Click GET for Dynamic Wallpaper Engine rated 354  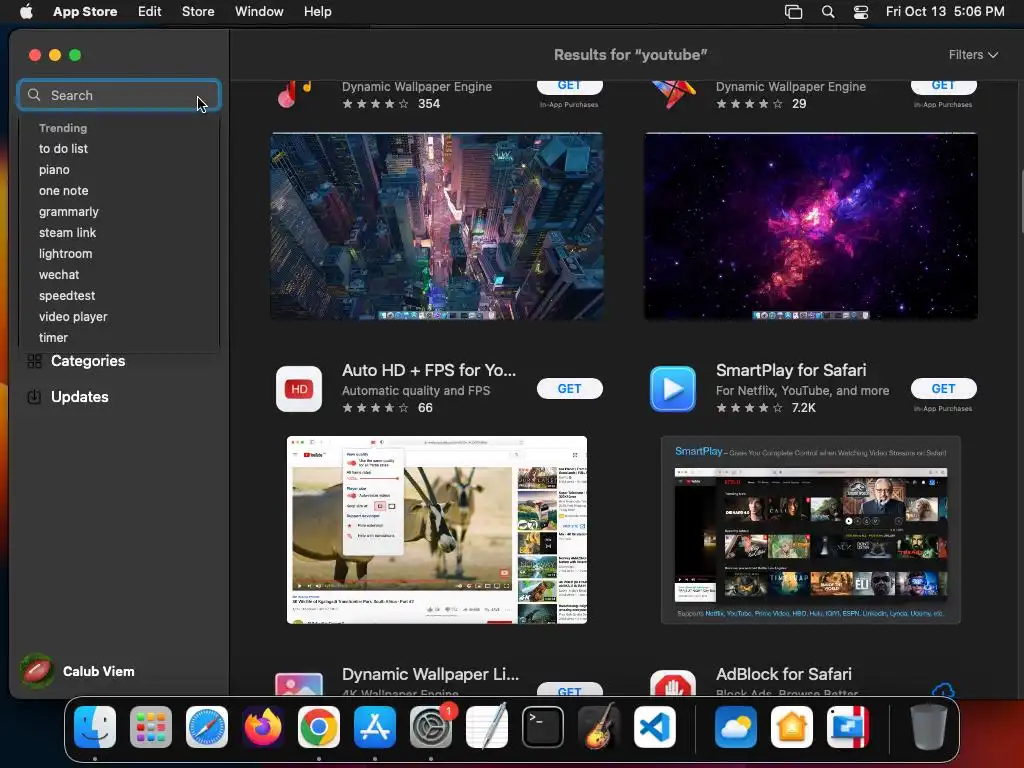[x=569, y=86]
